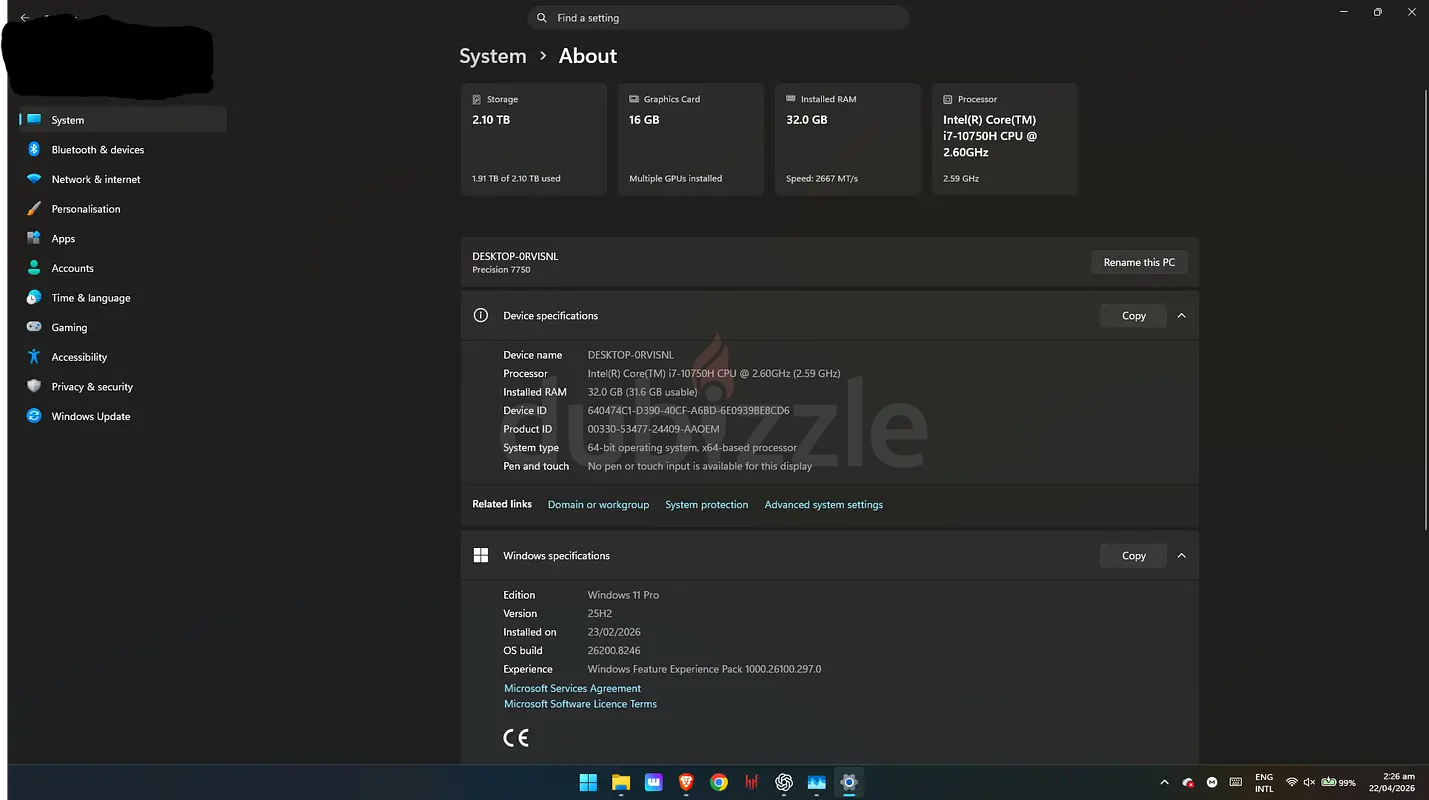Open the Personalisation section
1429x800 pixels.
pos(85,209)
